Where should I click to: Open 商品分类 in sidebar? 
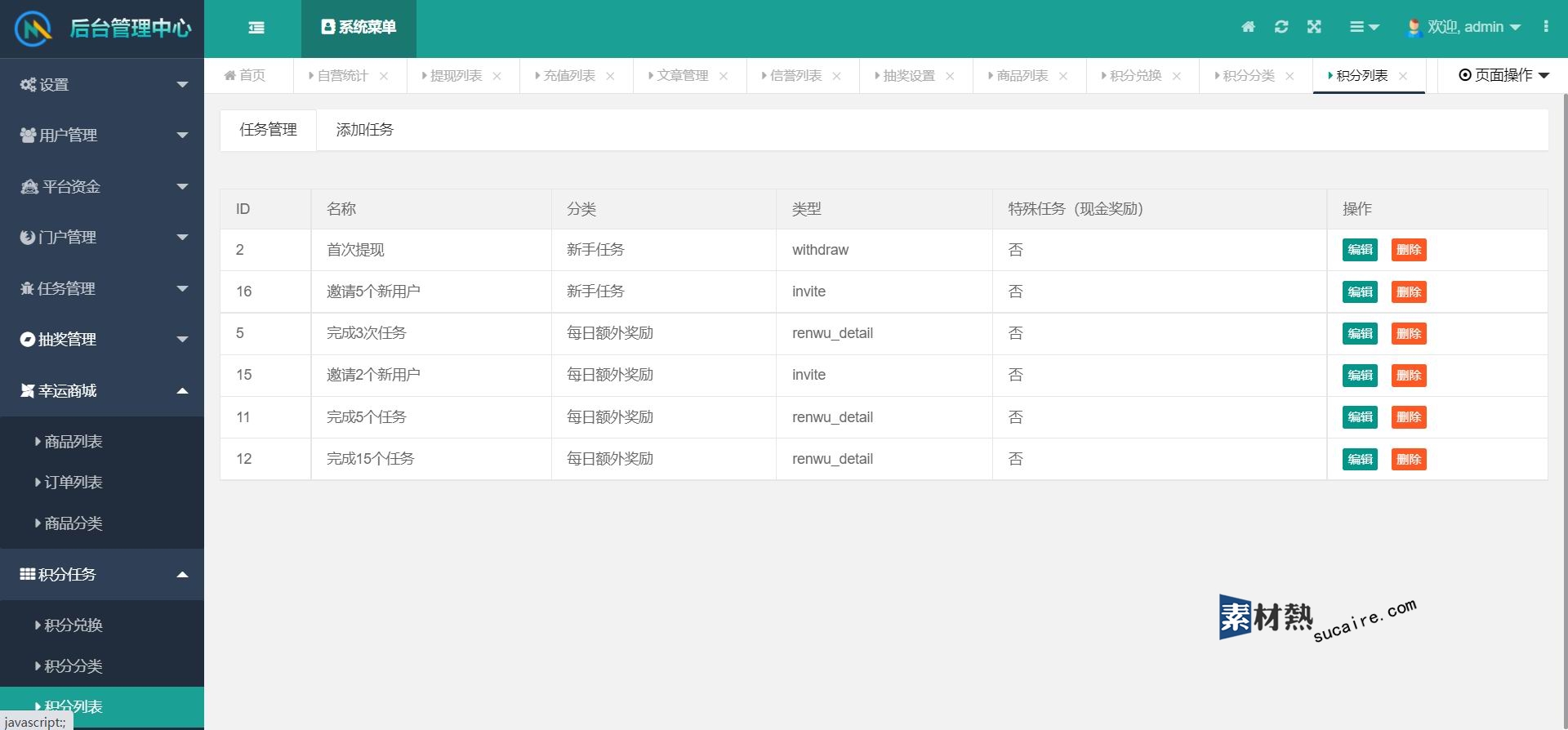point(102,523)
